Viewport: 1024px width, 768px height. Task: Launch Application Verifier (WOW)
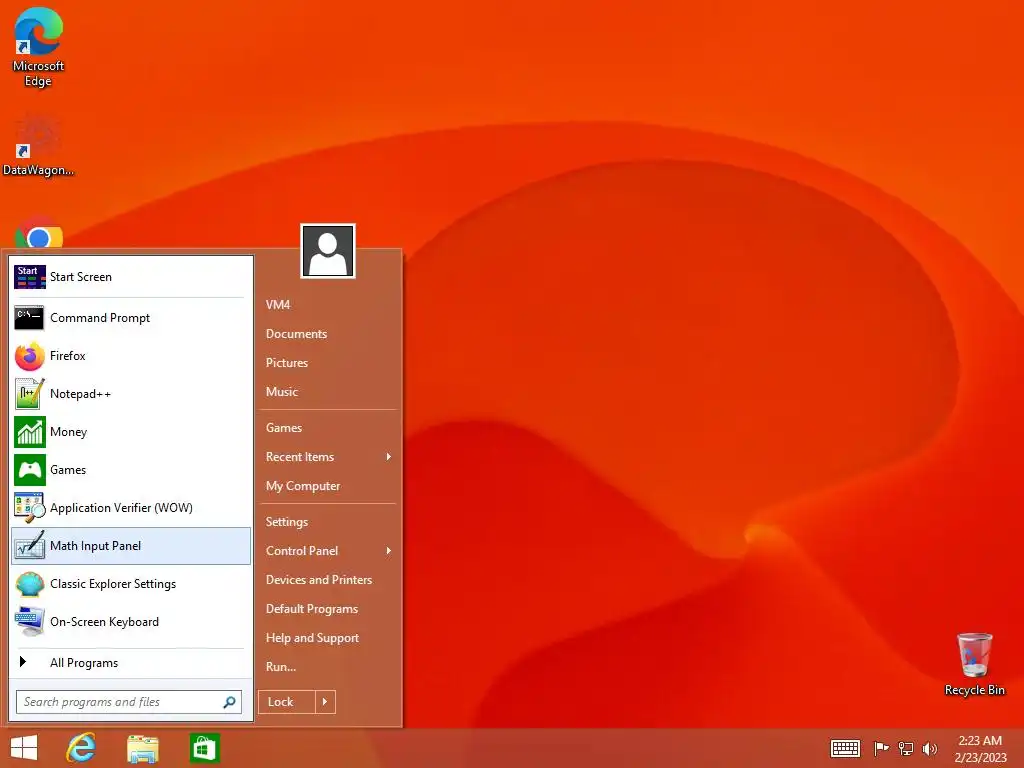[131, 507]
